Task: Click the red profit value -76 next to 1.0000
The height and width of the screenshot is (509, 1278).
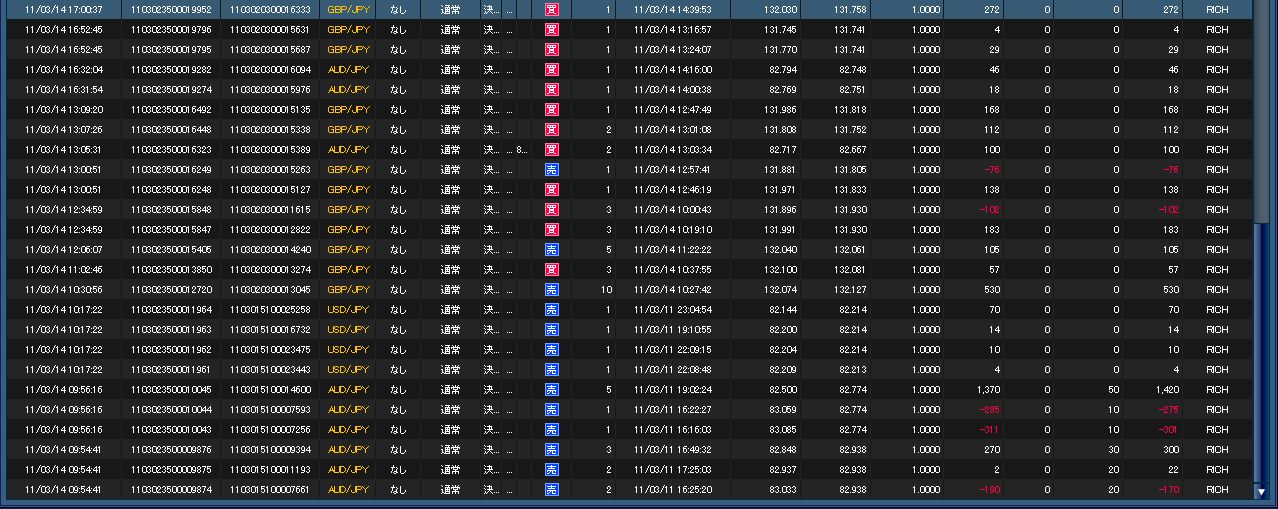Action: point(991,170)
